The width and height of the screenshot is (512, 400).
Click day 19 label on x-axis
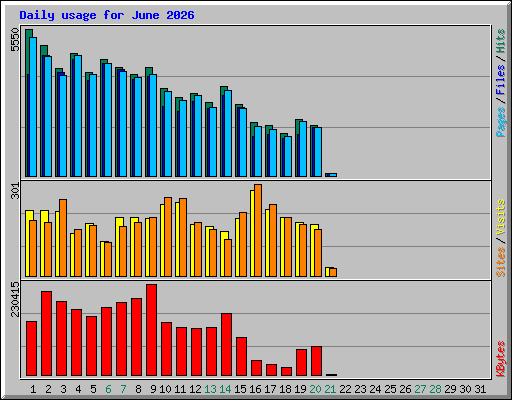pos(300,389)
